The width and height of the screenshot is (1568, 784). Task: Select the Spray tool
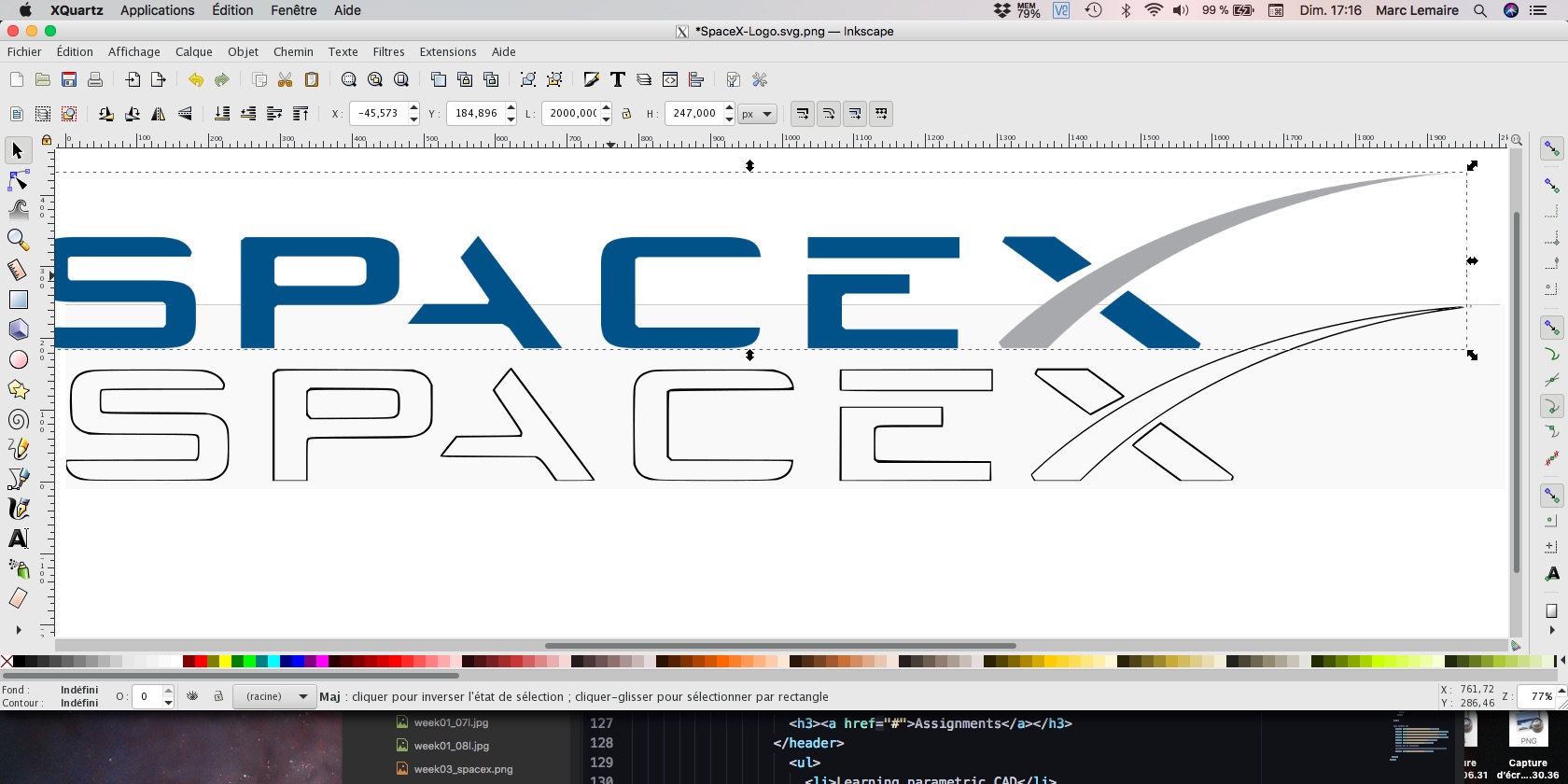coord(18,568)
